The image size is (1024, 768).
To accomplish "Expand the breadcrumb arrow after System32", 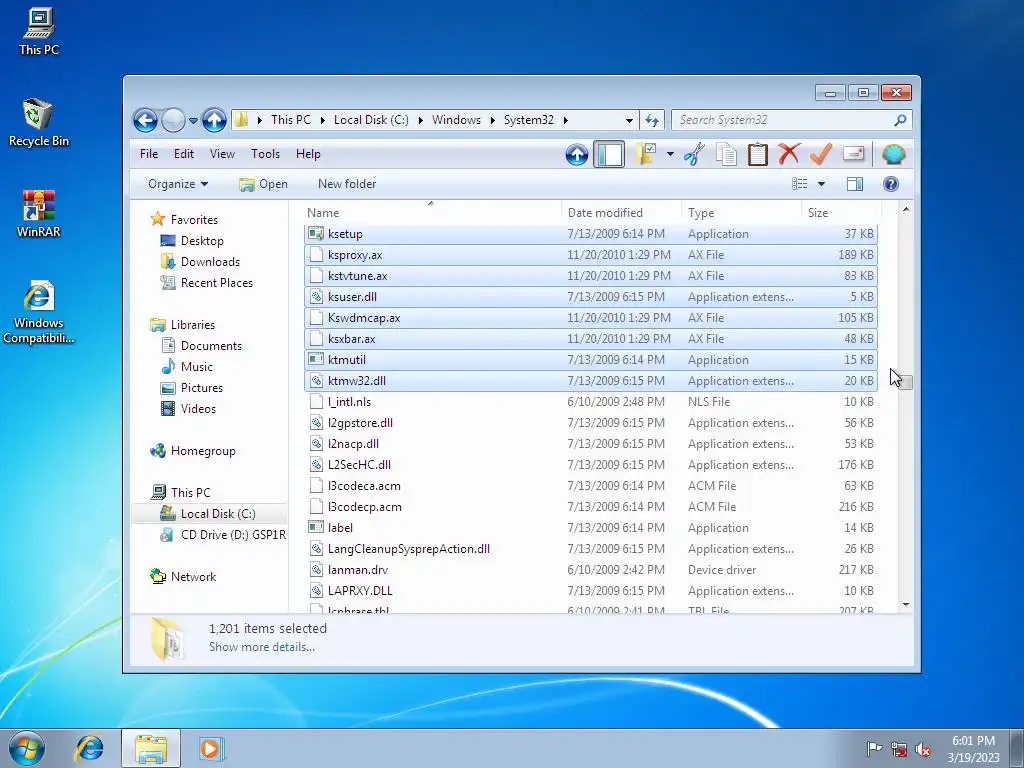I will click(566, 120).
